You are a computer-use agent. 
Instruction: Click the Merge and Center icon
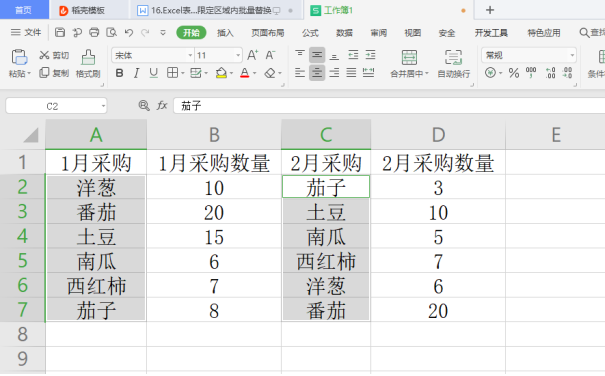click(409, 57)
